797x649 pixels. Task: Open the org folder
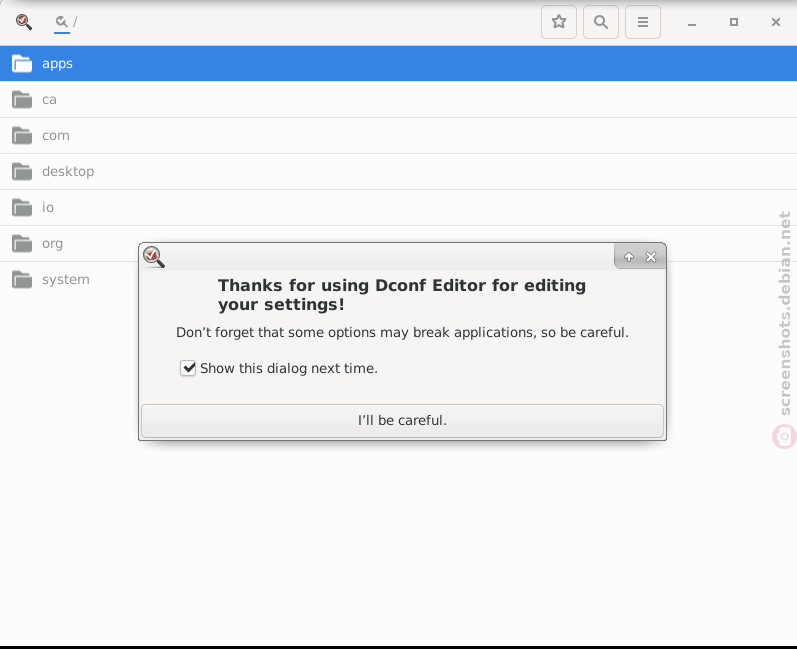click(71, 244)
